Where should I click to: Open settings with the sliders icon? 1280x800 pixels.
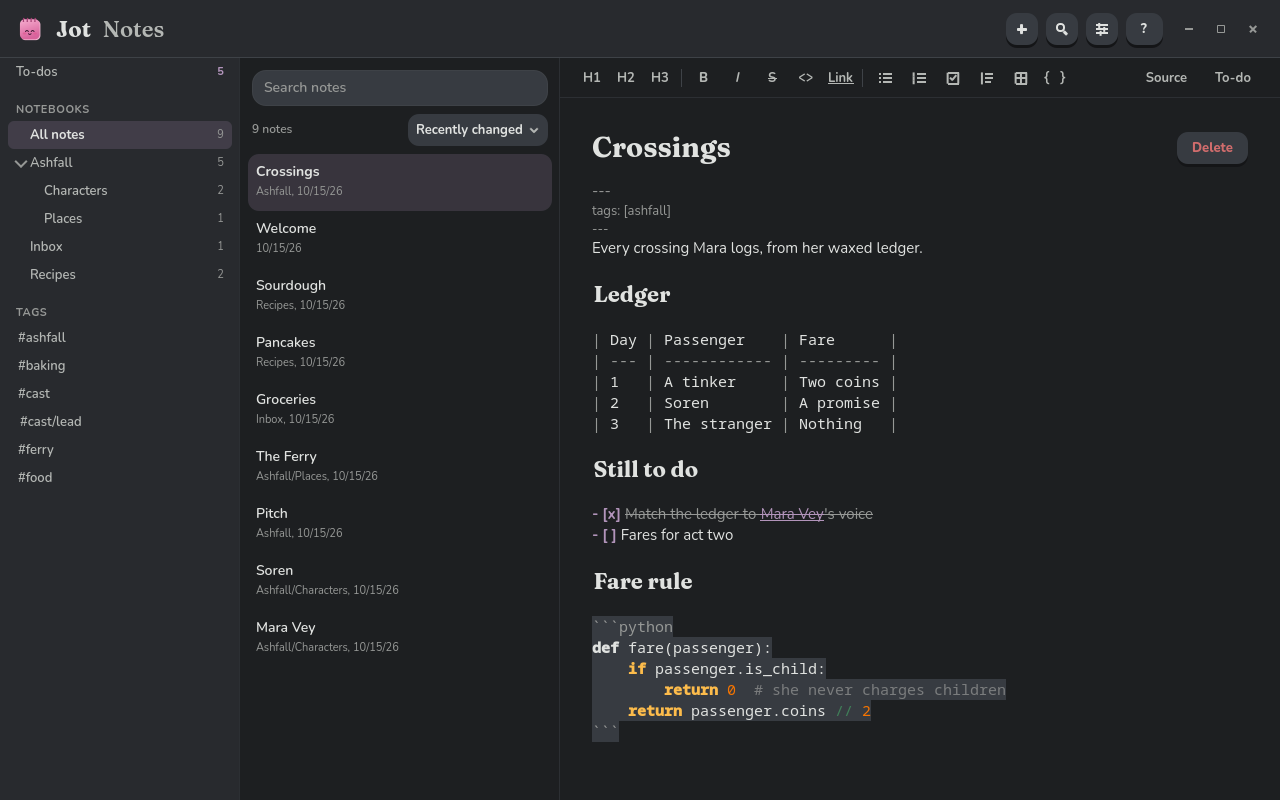click(x=1101, y=29)
